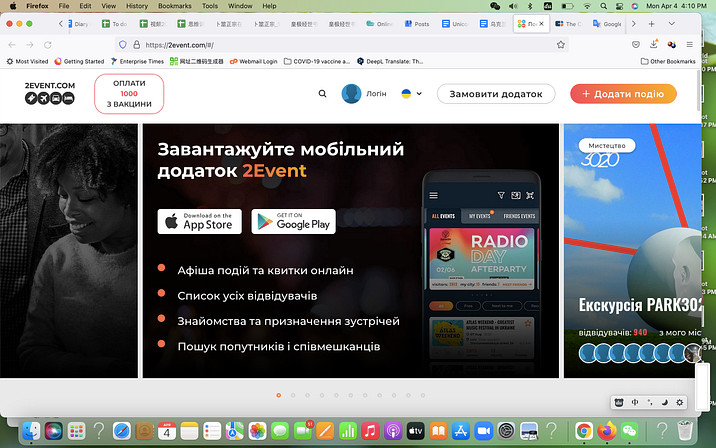
Task: Open Spotlight search in macOS menu bar
Action: click(x=604, y=6)
